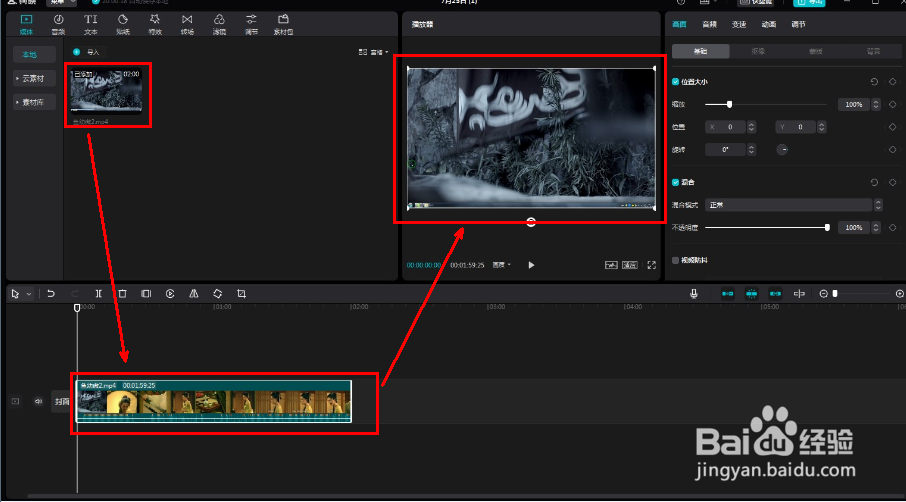Switch to the 变速 speed tab

(x=739, y=24)
